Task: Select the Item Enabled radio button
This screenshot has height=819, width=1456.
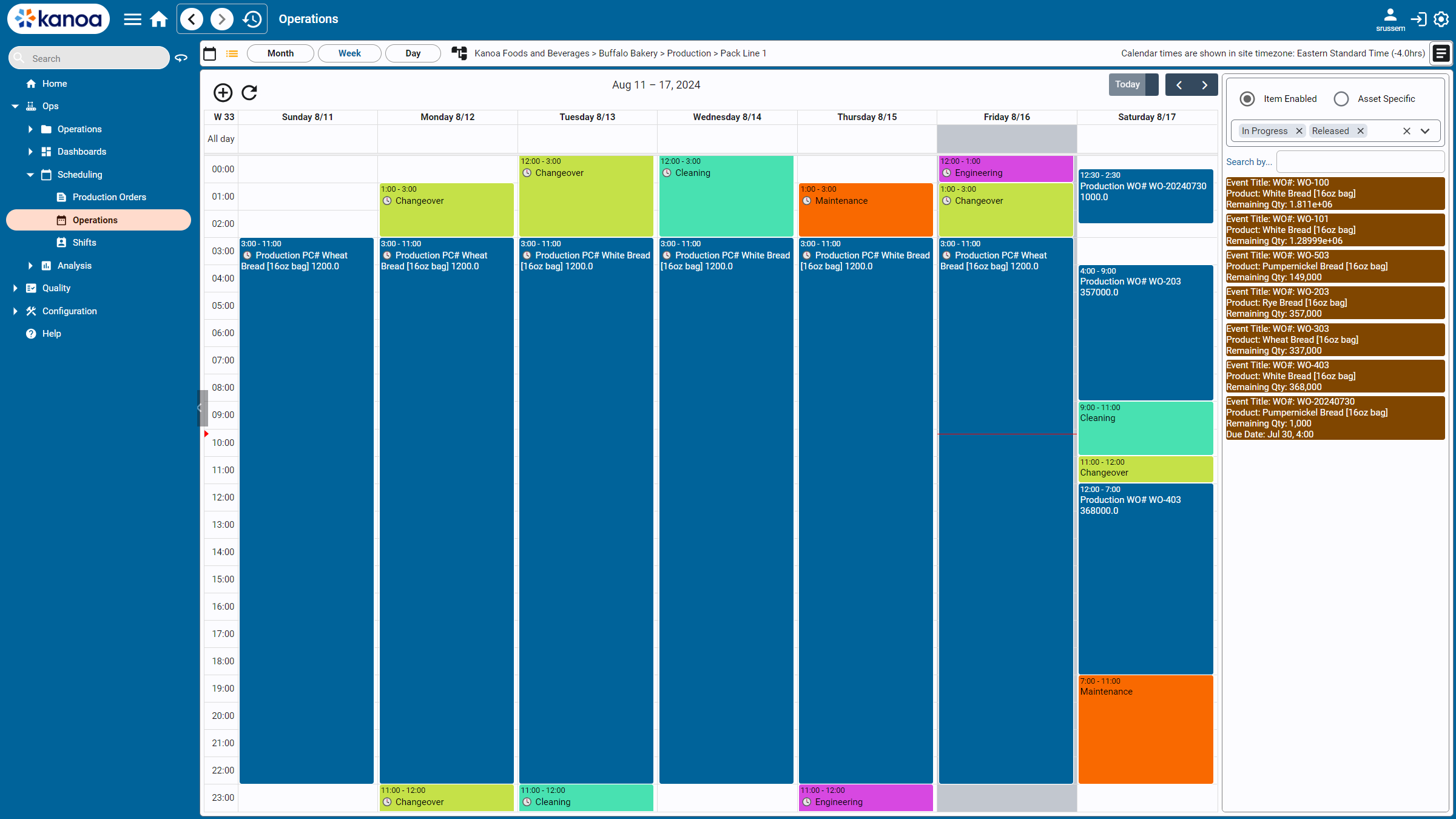Action: (x=1247, y=99)
